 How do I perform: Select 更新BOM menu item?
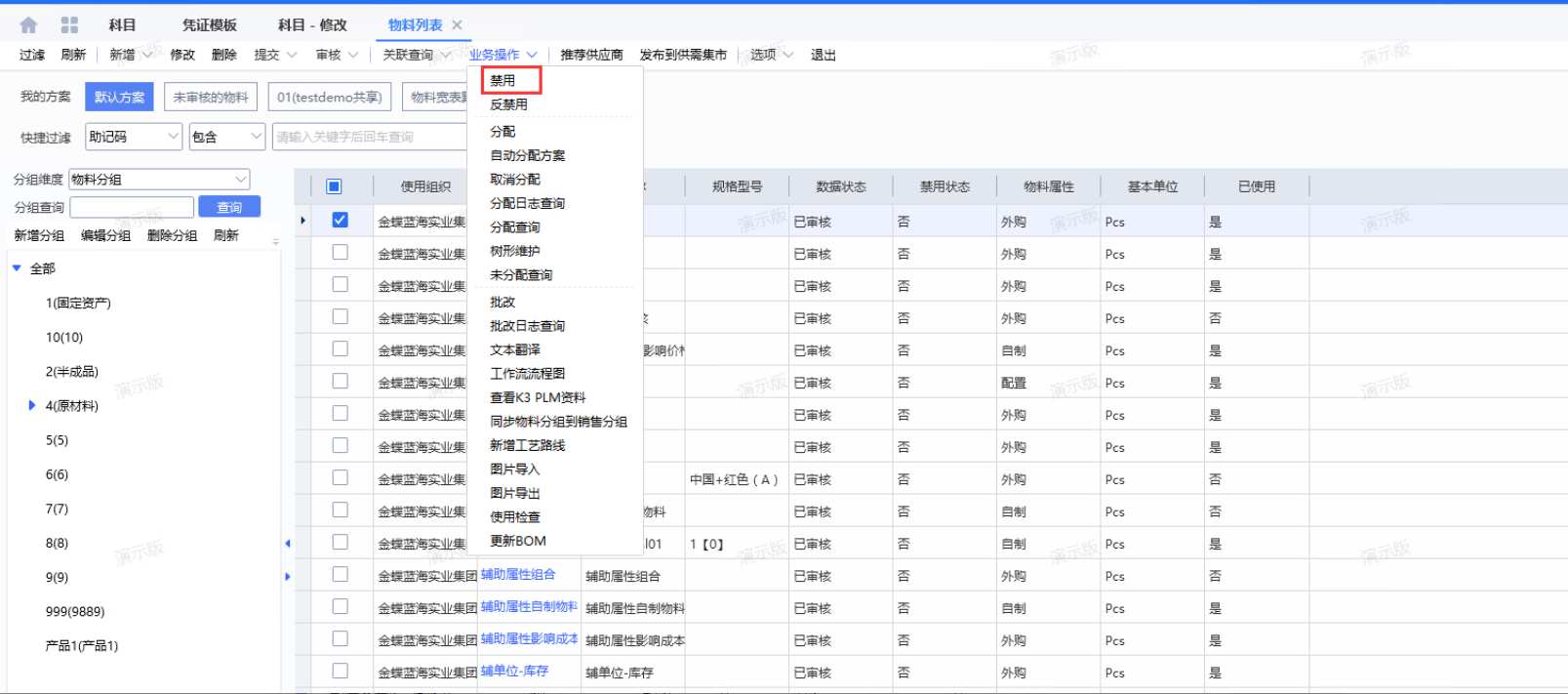click(518, 541)
